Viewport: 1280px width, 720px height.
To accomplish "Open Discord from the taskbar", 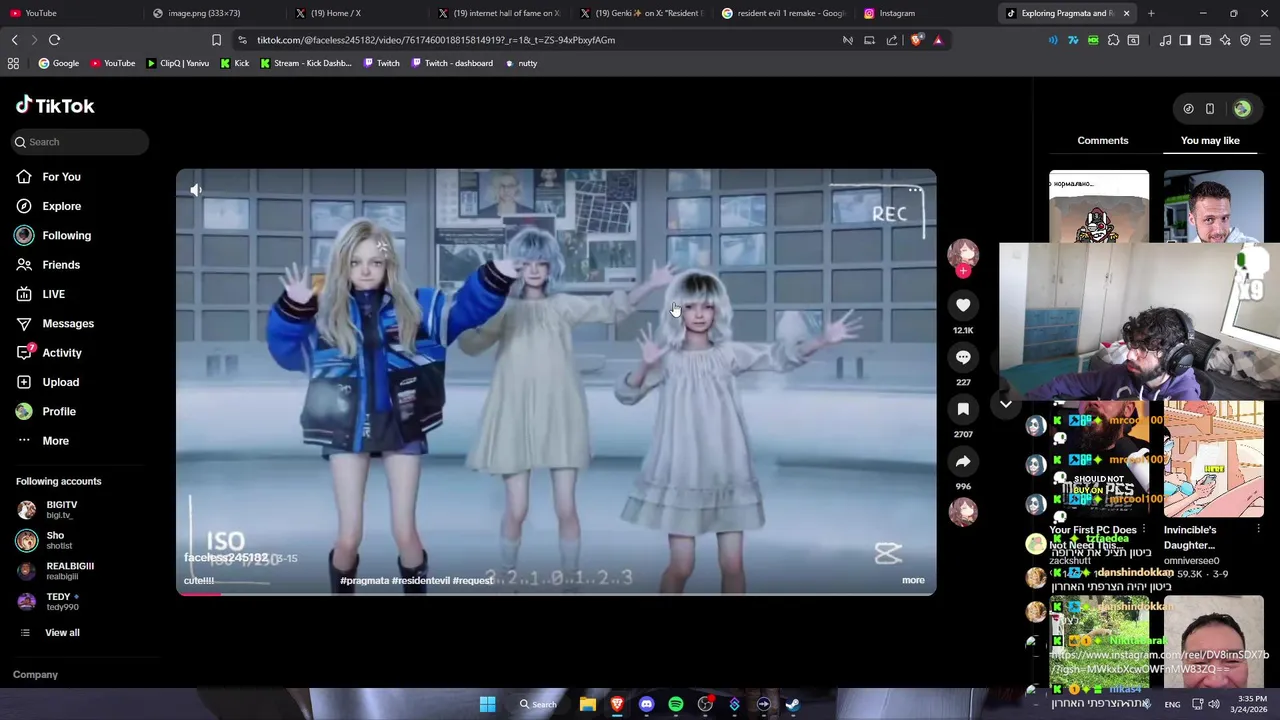I will click(646, 705).
